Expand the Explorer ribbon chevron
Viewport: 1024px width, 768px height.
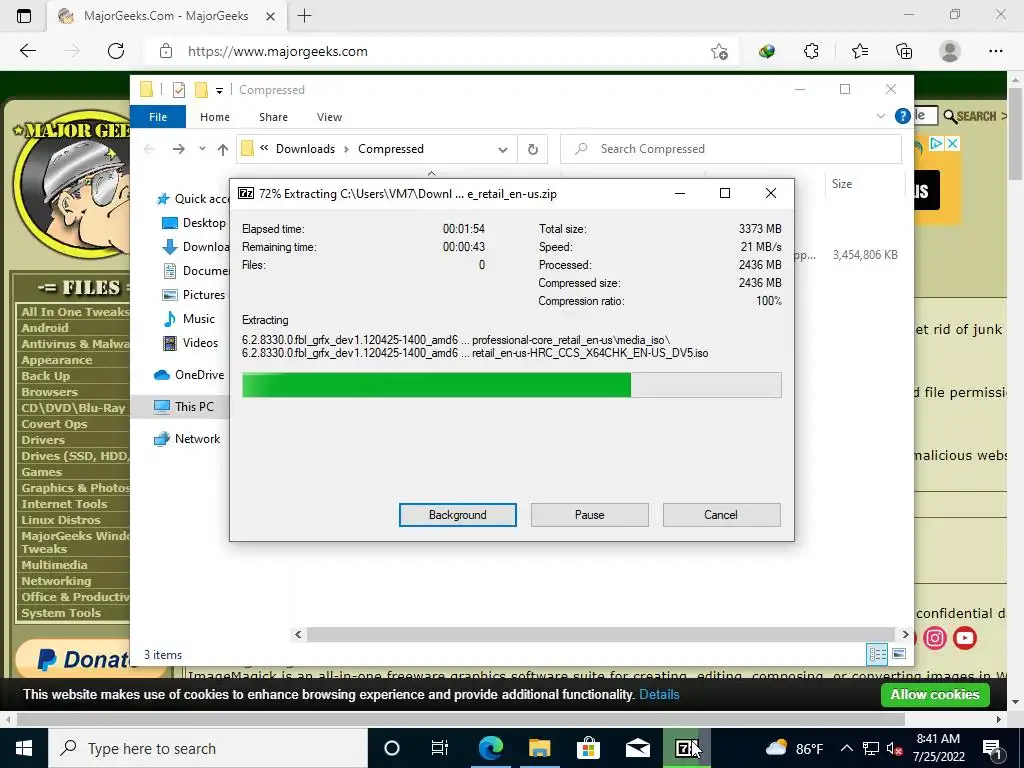click(880, 116)
